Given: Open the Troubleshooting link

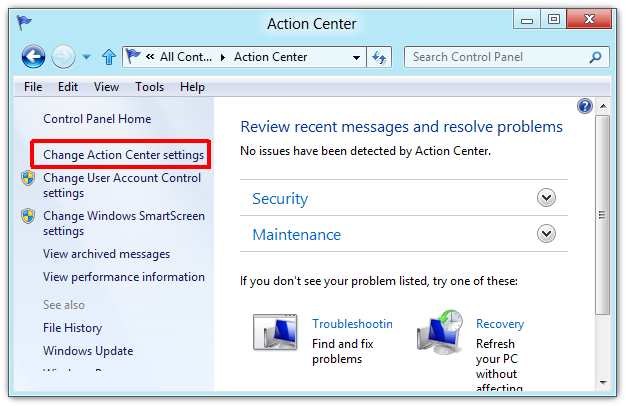Looking at the screenshot, I should tap(352, 324).
